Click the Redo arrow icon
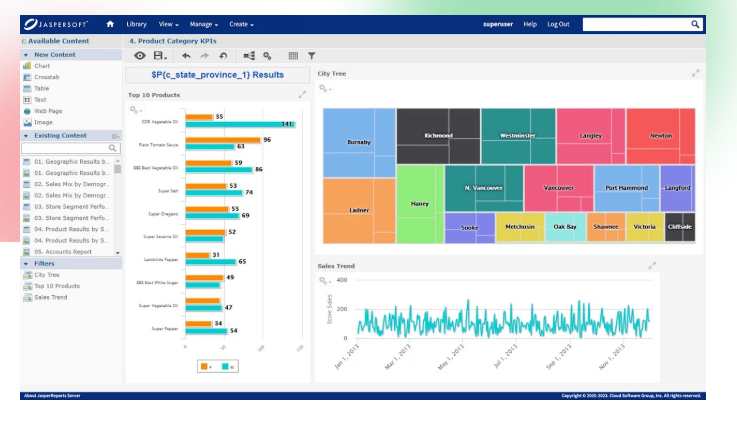This screenshot has height=422, width=737. 204,55
